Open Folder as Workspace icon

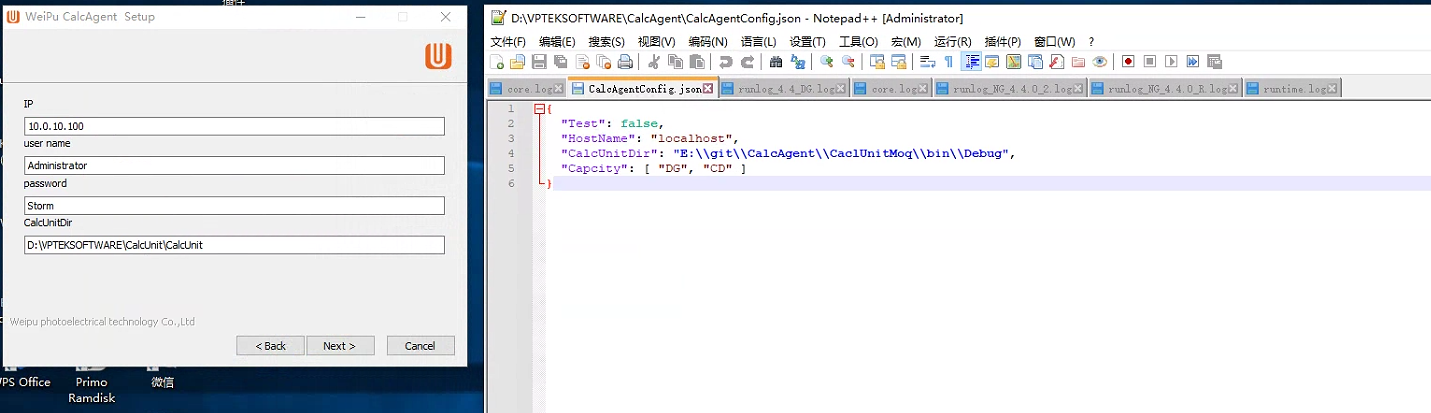1078,61
